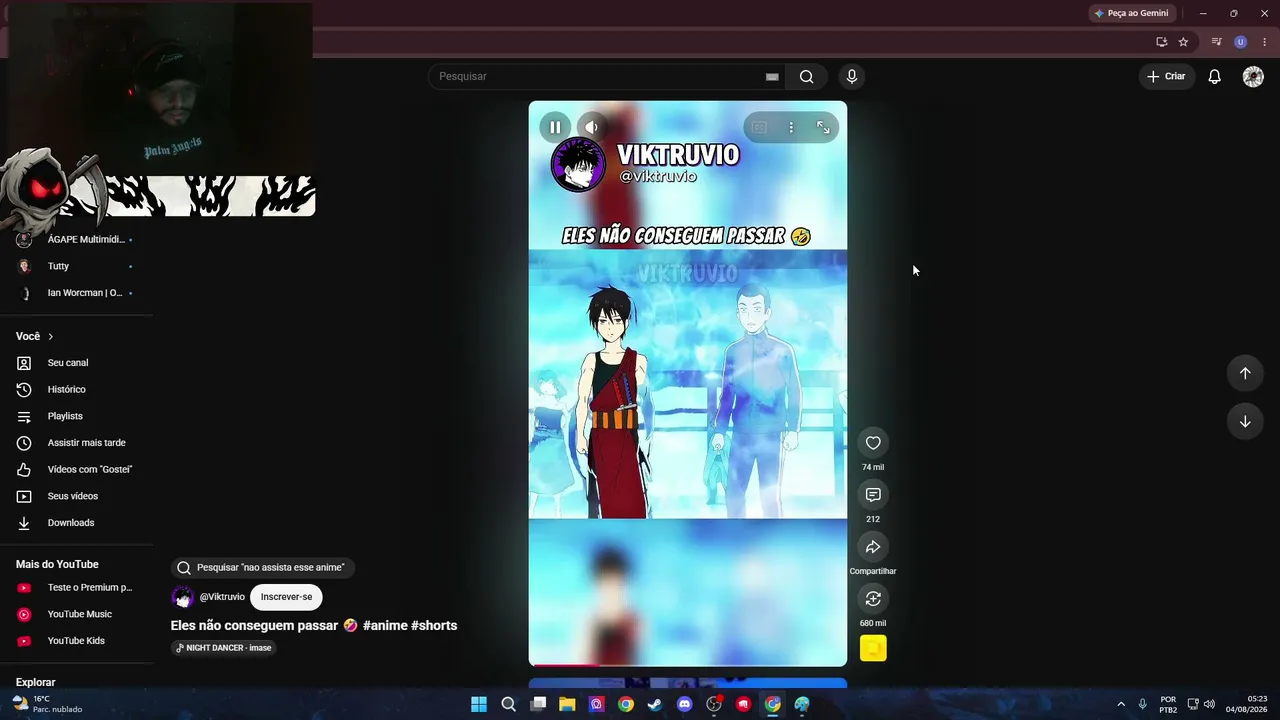This screenshot has height=720, width=1280.
Task: Click the Inscrever-se subscribe button
Action: click(x=286, y=597)
